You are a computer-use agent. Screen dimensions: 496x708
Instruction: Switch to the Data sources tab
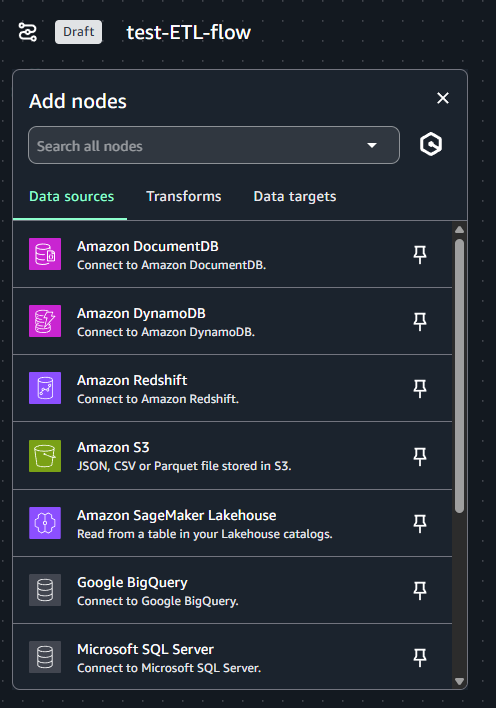(71, 196)
